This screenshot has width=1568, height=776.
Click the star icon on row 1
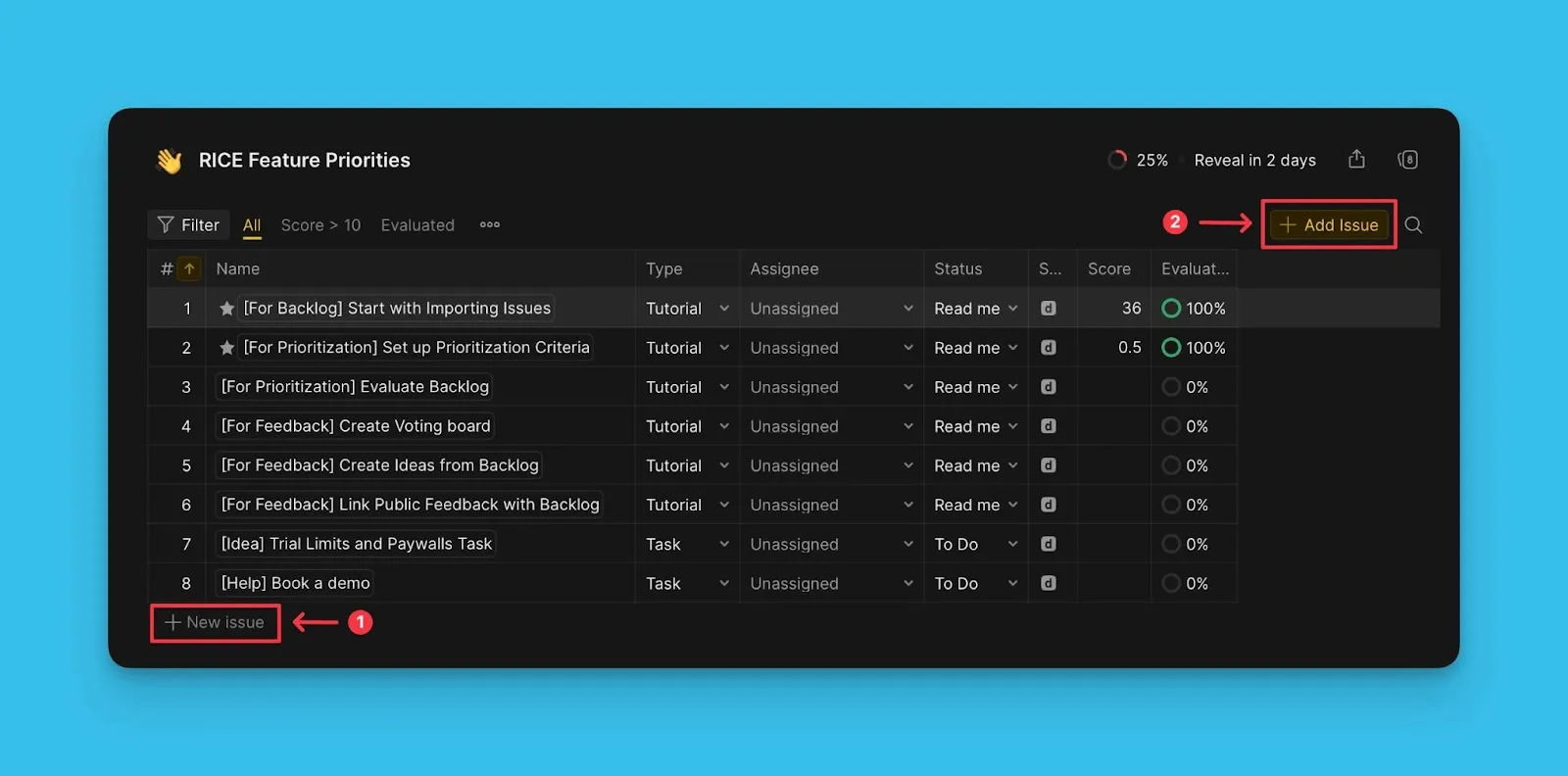tap(226, 309)
